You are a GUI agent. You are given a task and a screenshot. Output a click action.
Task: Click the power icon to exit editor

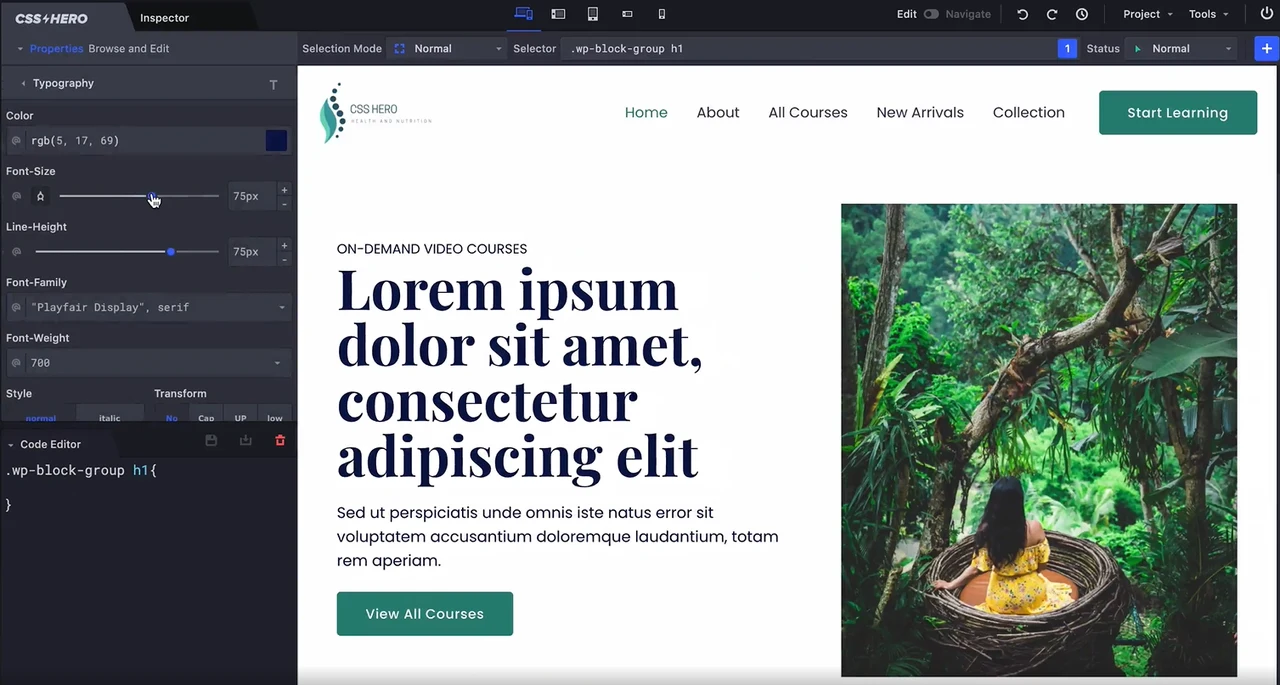coord(1266,14)
